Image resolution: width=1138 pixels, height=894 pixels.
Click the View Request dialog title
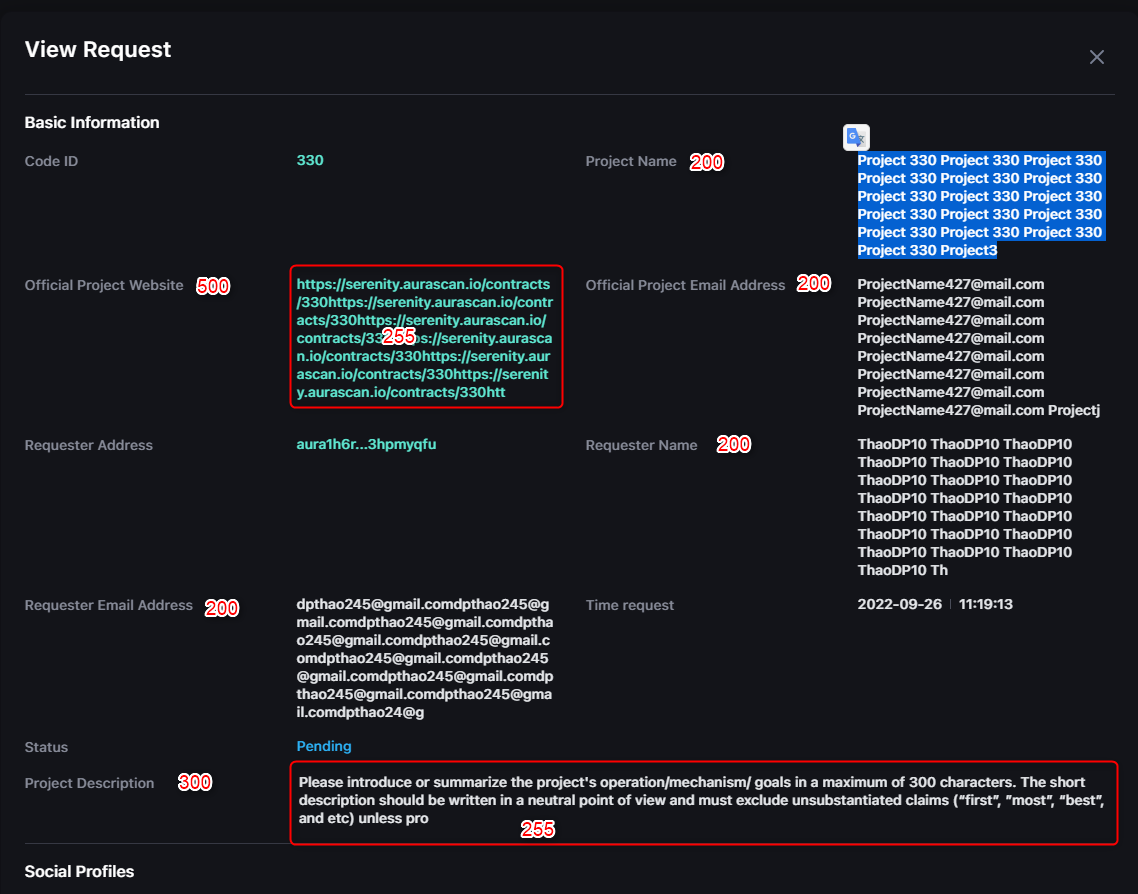pyautogui.click(x=97, y=48)
